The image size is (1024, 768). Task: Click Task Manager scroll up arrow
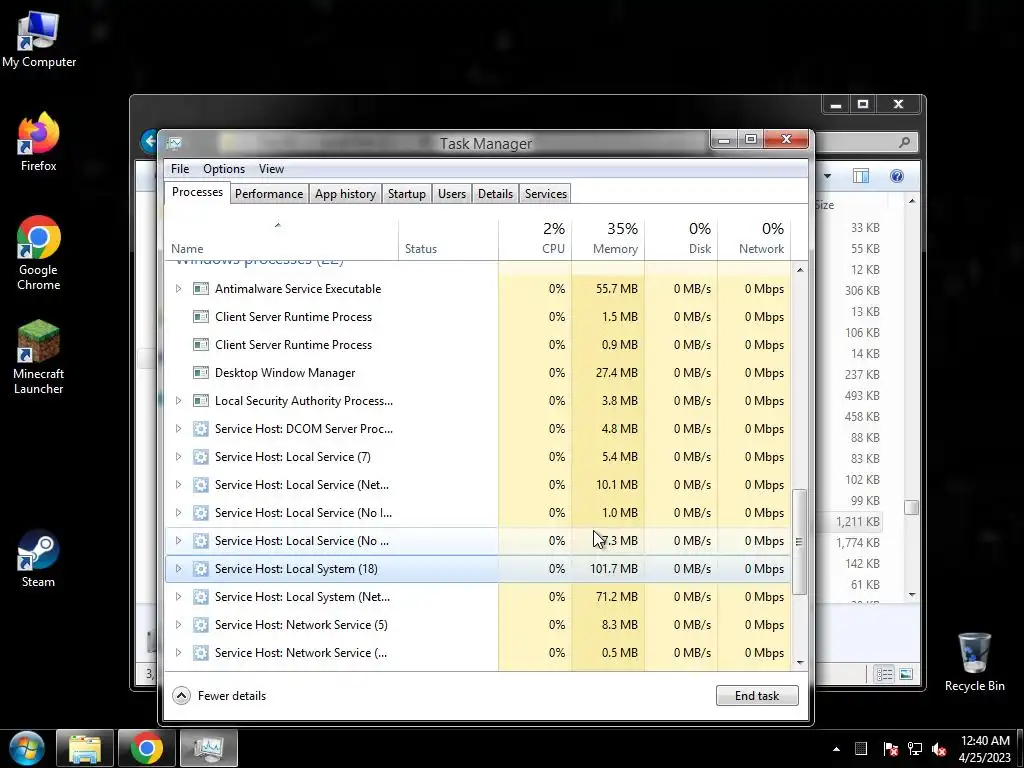[800, 270]
